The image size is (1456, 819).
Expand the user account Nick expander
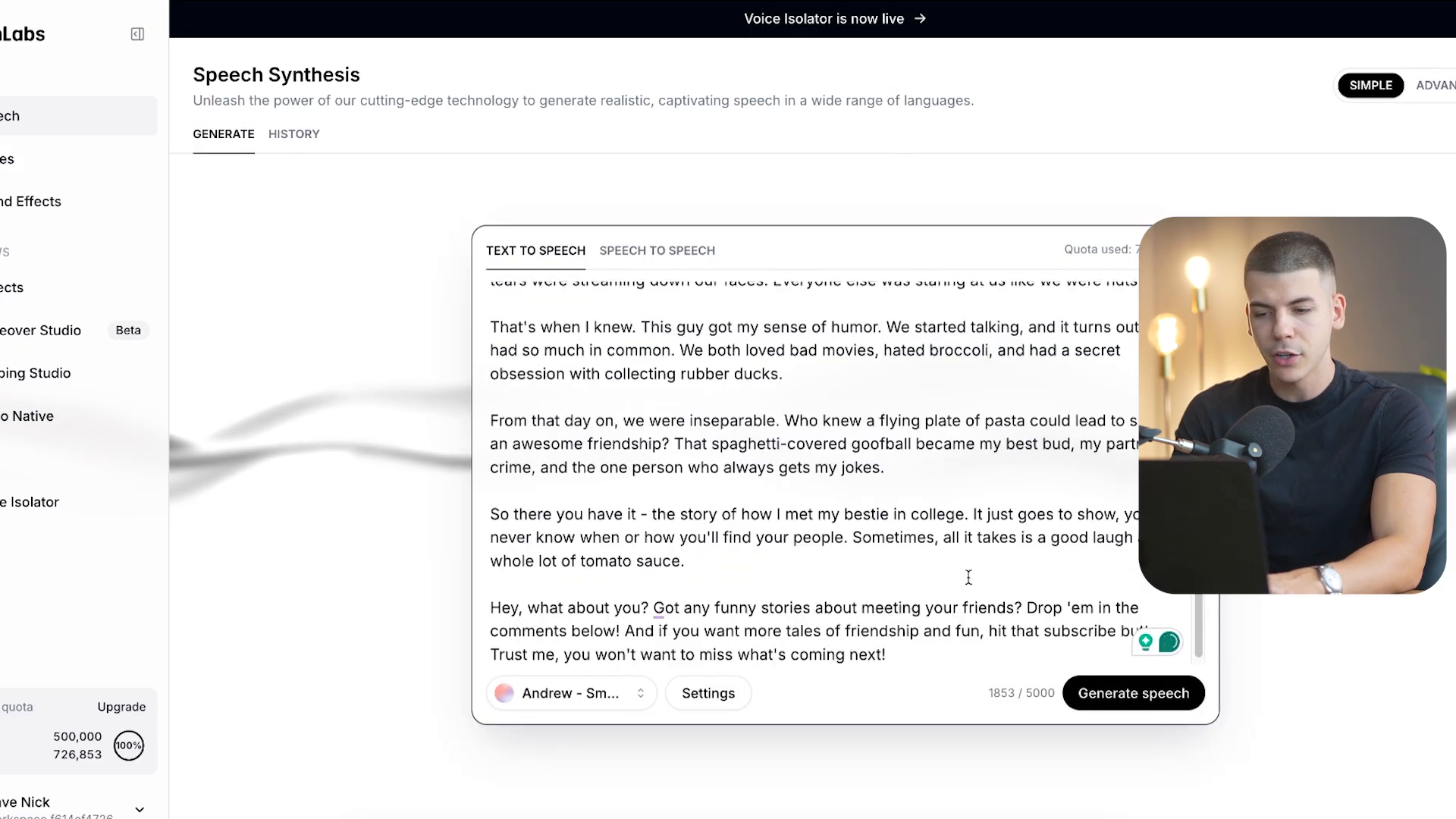(x=139, y=808)
